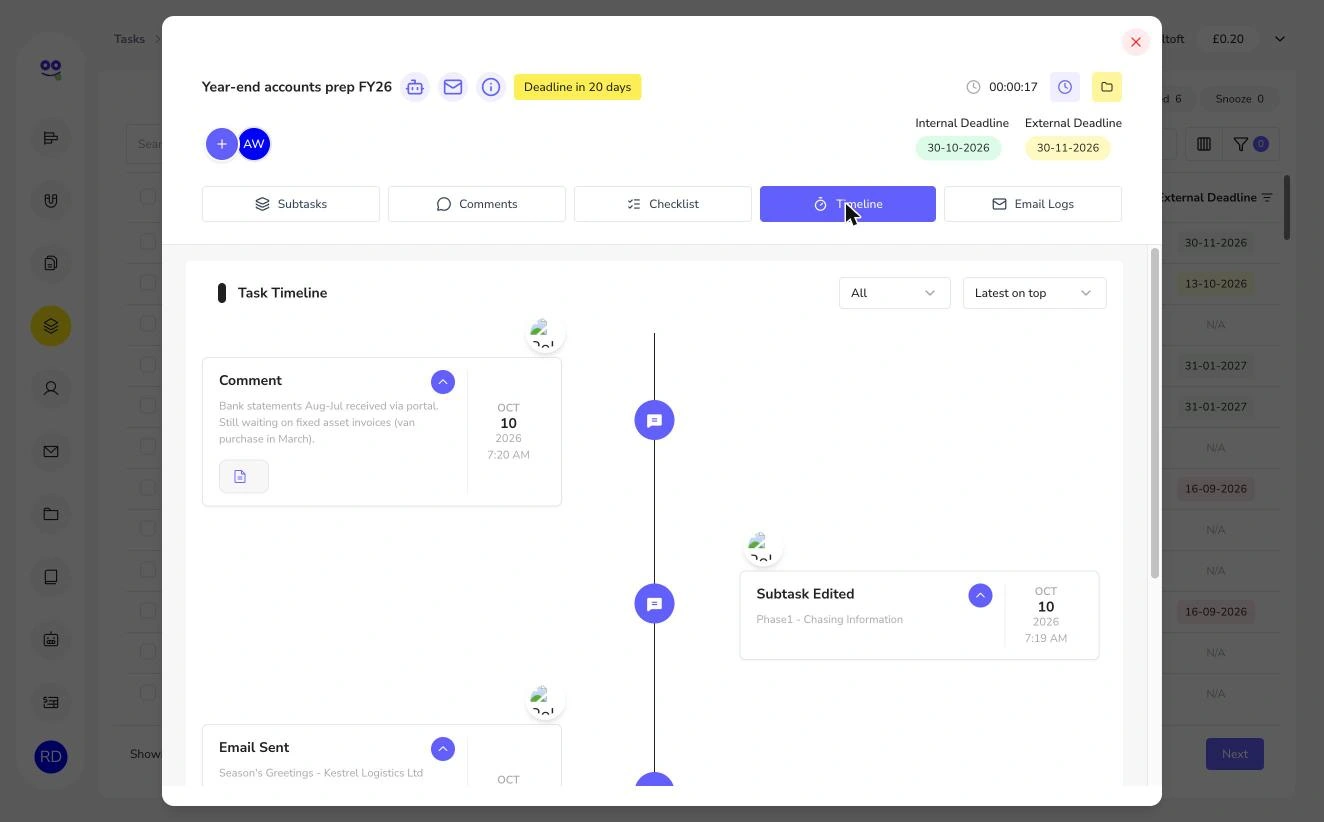The width and height of the screenshot is (1324, 822).
Task: Open the All filter dropdown
Action: coord(894,293)
